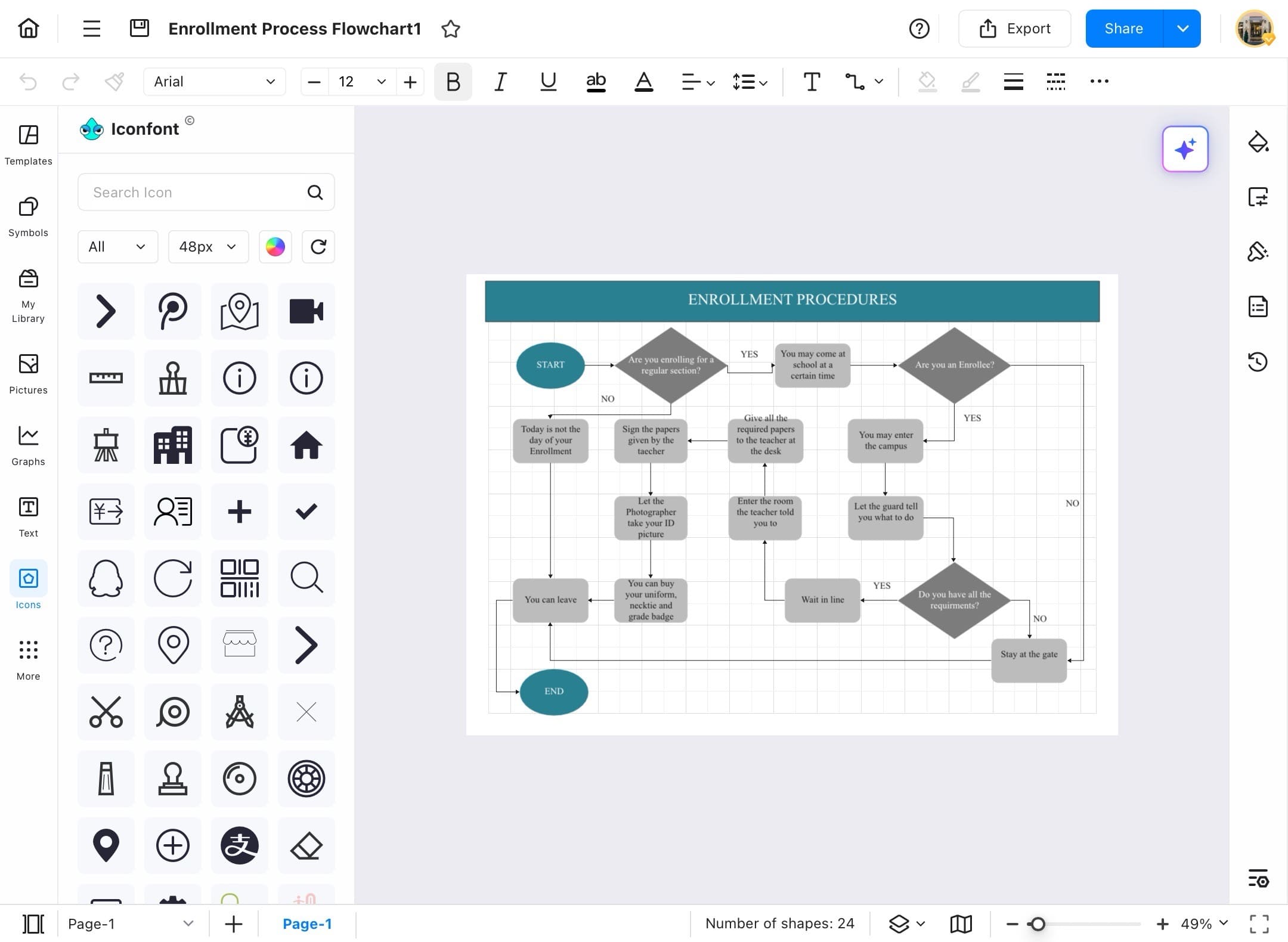
Task: Toggle underline formatting
Action: 548,82
